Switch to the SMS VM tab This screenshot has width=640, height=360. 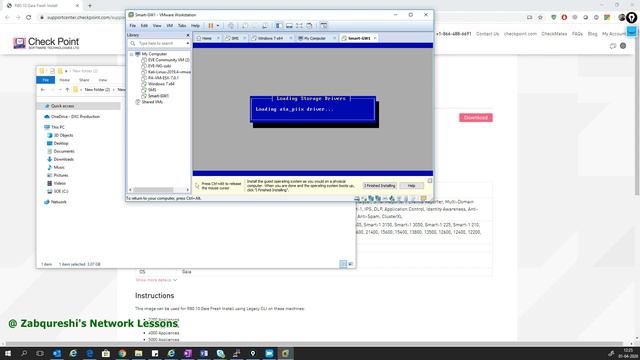point(235,38)
